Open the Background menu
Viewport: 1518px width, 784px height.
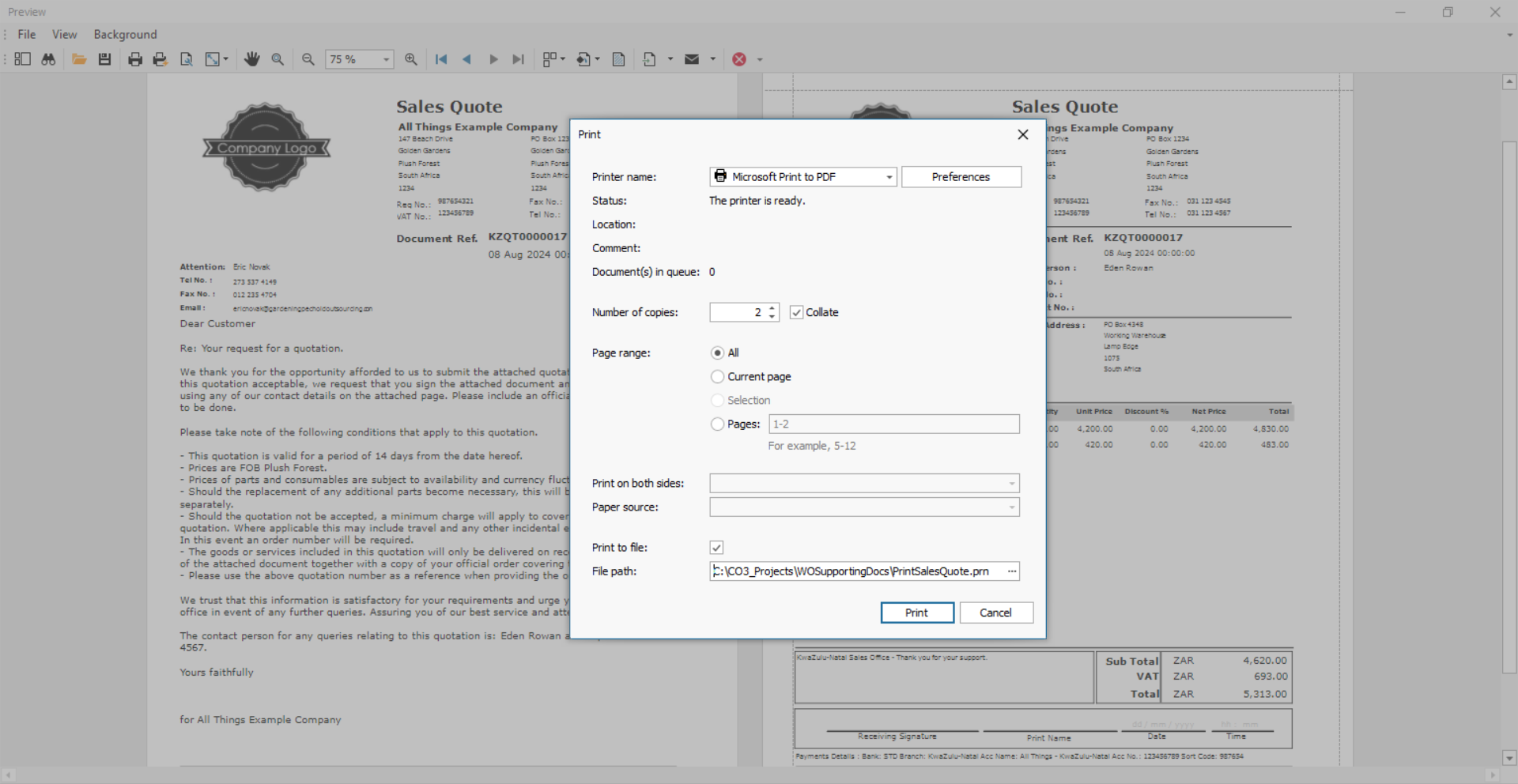point(125,35)
